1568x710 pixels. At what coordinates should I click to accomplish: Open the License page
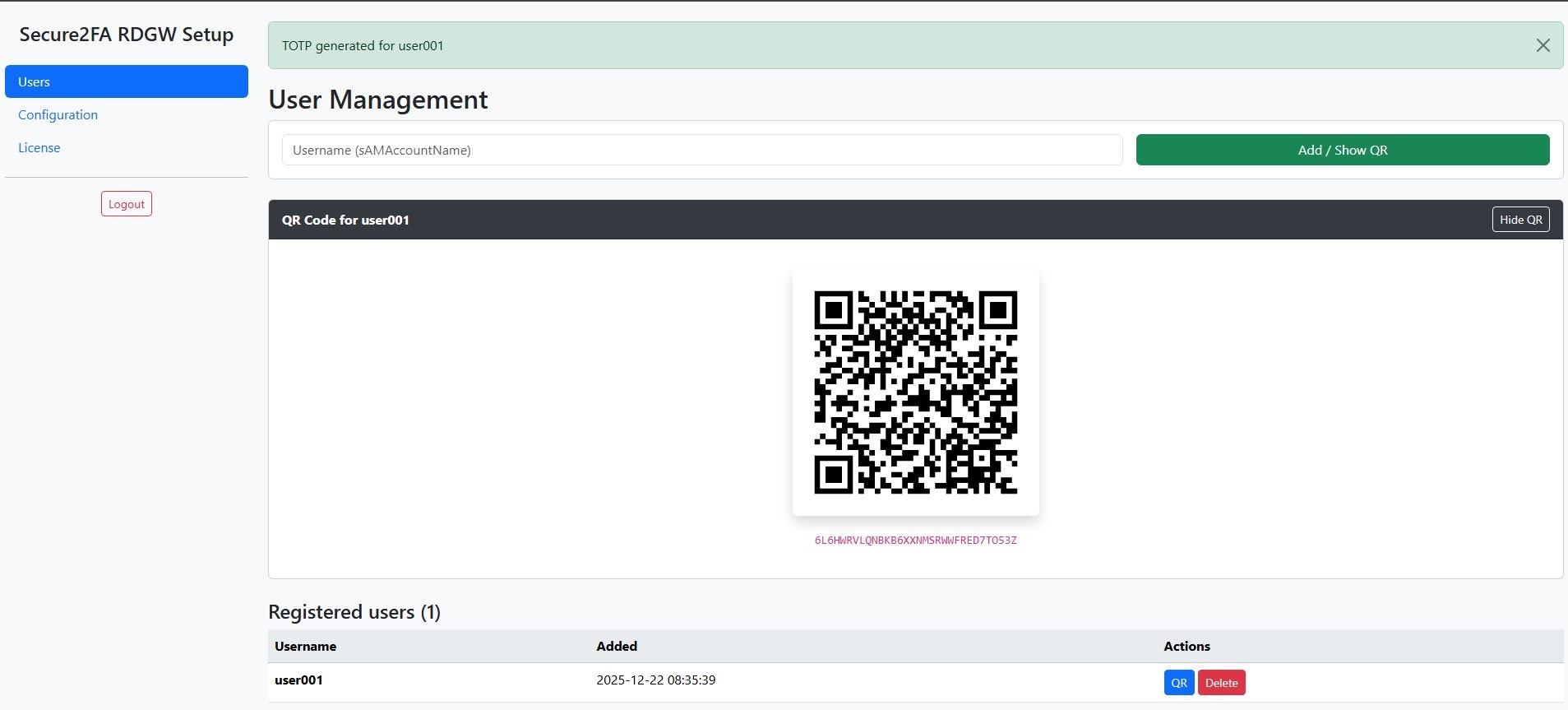point(39,147)
